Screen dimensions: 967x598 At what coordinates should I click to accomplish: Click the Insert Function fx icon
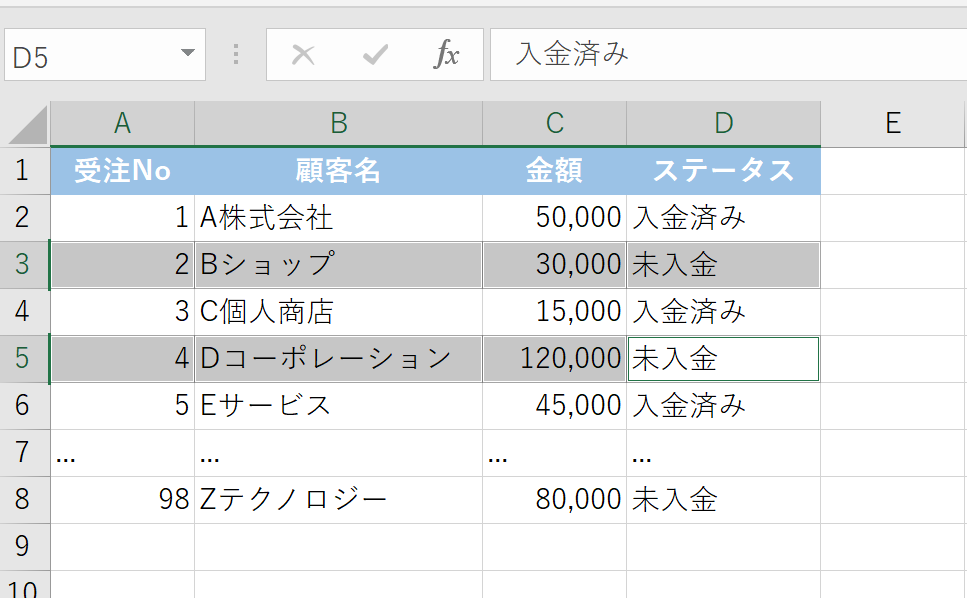coord(446,54)
